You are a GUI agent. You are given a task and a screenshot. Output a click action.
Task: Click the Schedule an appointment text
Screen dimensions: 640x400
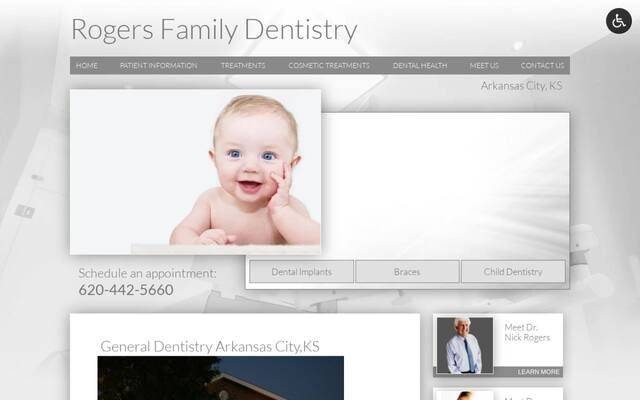click(147, 273)
